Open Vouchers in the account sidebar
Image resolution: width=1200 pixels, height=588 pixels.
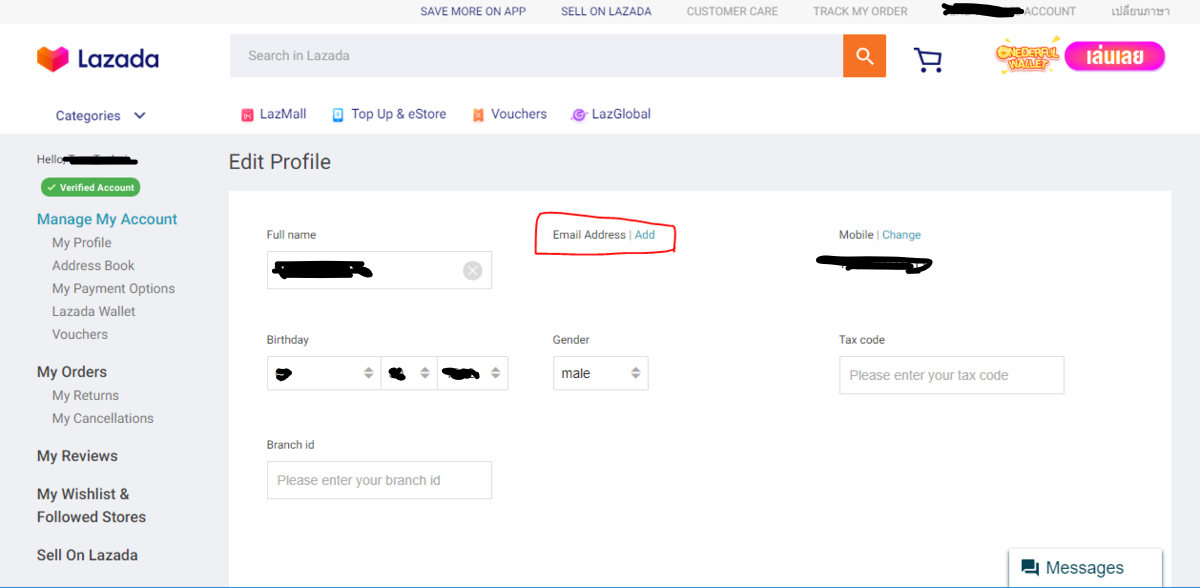pyautogui.click(x=80, y=335)
